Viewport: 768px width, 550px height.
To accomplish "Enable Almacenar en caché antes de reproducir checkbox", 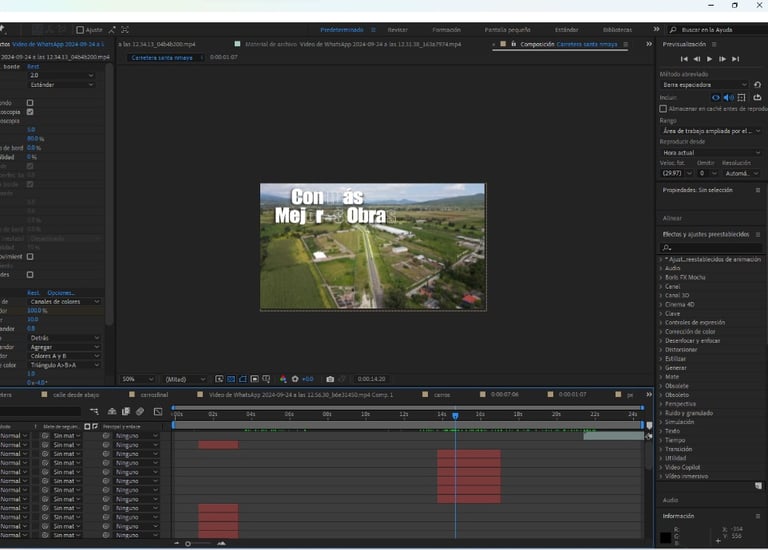I will click(664, 108).
